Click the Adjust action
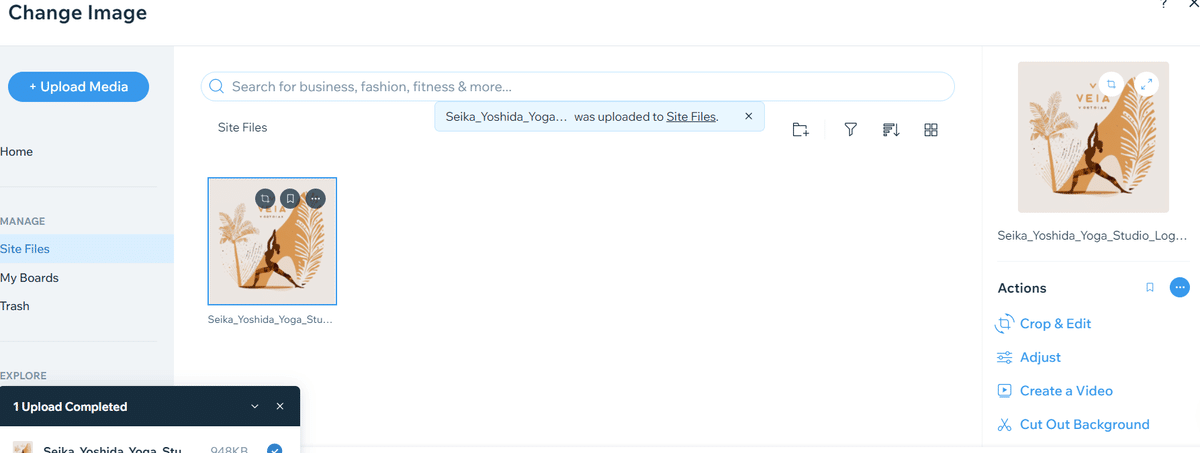Image resolution: width=1200 pixels, height=453 pixels. pyautogui.click(x=1029, y=357)
